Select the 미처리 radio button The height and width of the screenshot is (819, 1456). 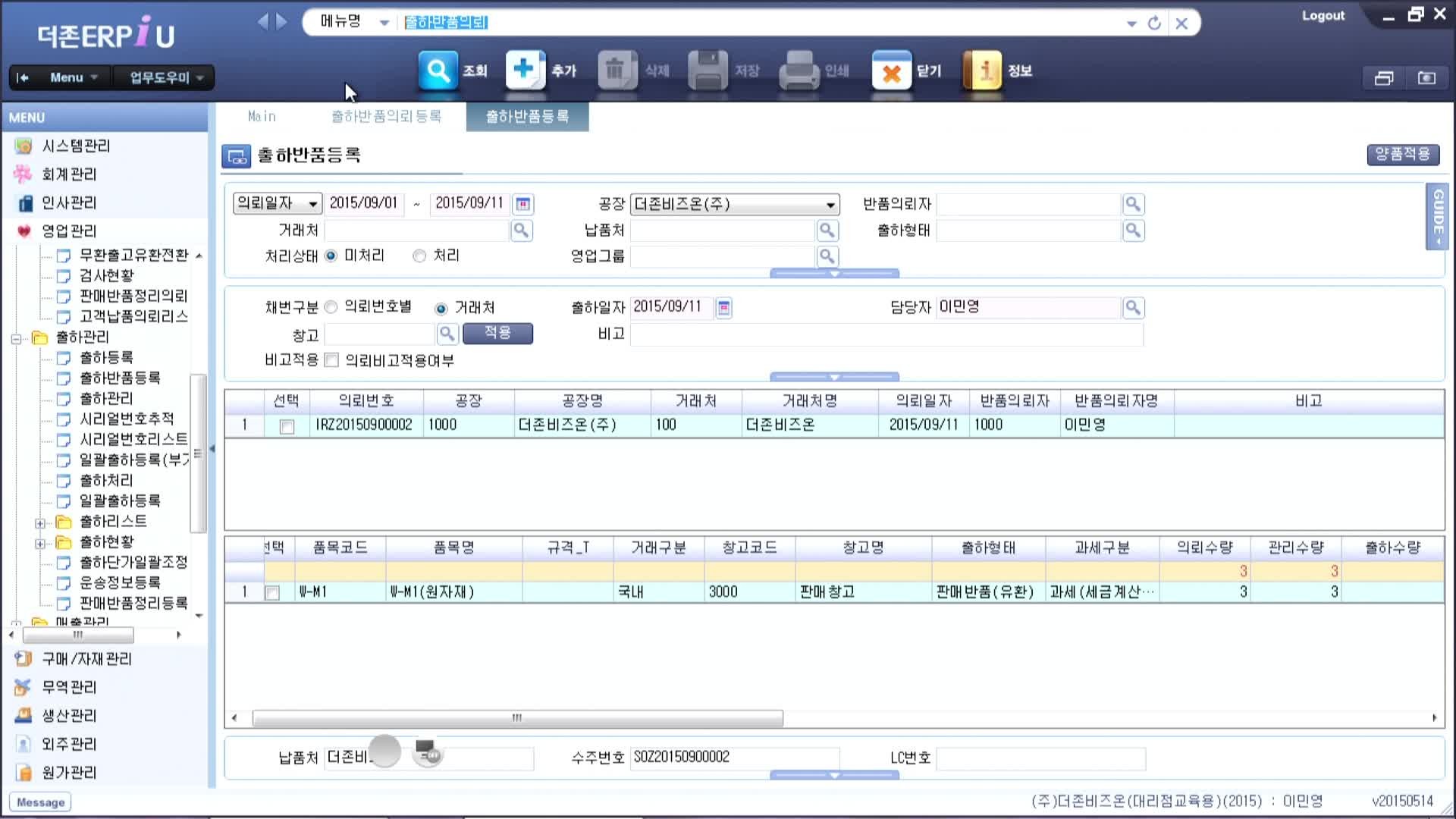331,256
